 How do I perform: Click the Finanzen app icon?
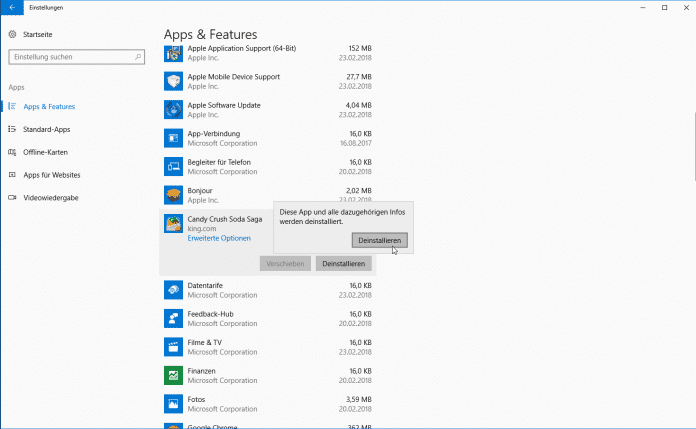[x=173, y=375]
